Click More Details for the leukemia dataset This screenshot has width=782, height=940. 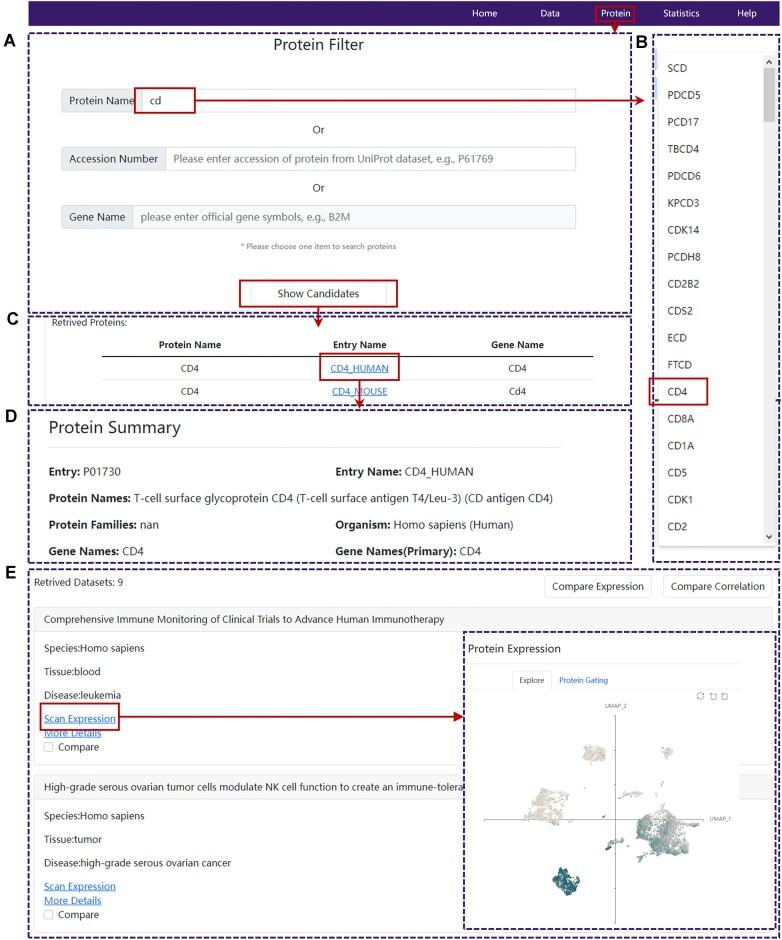coord(73,733)
